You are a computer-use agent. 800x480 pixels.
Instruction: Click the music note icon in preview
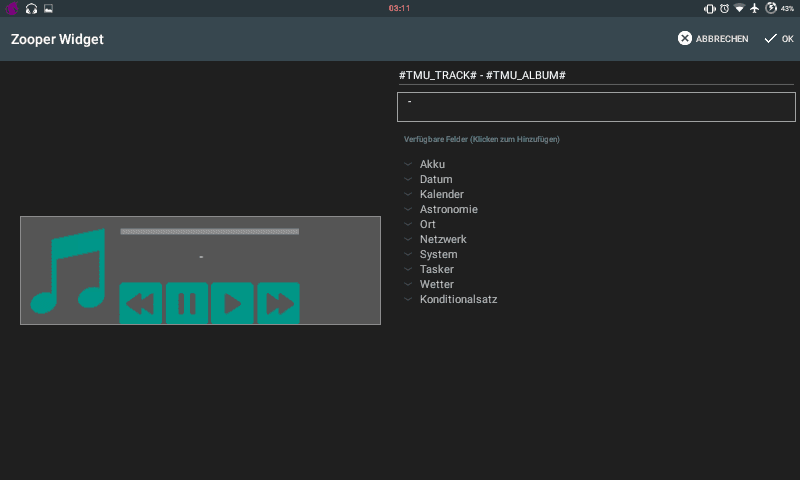[68, 271]
